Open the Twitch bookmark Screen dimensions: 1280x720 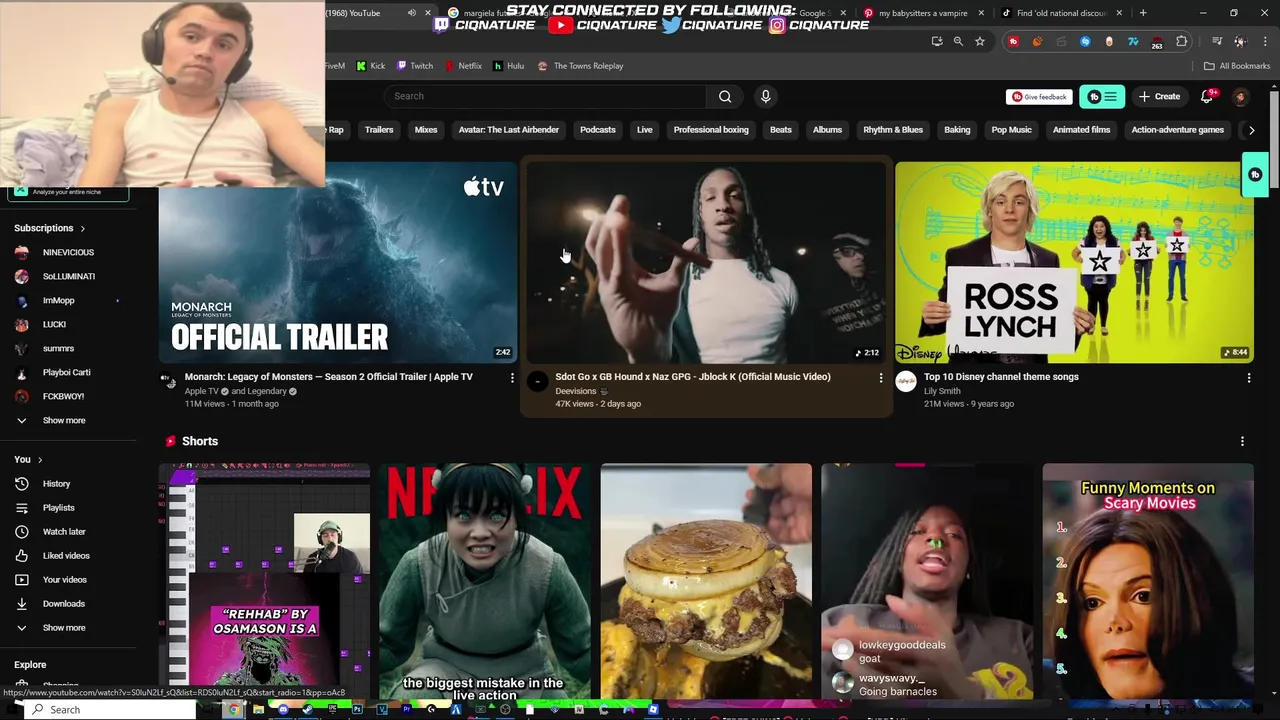tap(415, 66)
